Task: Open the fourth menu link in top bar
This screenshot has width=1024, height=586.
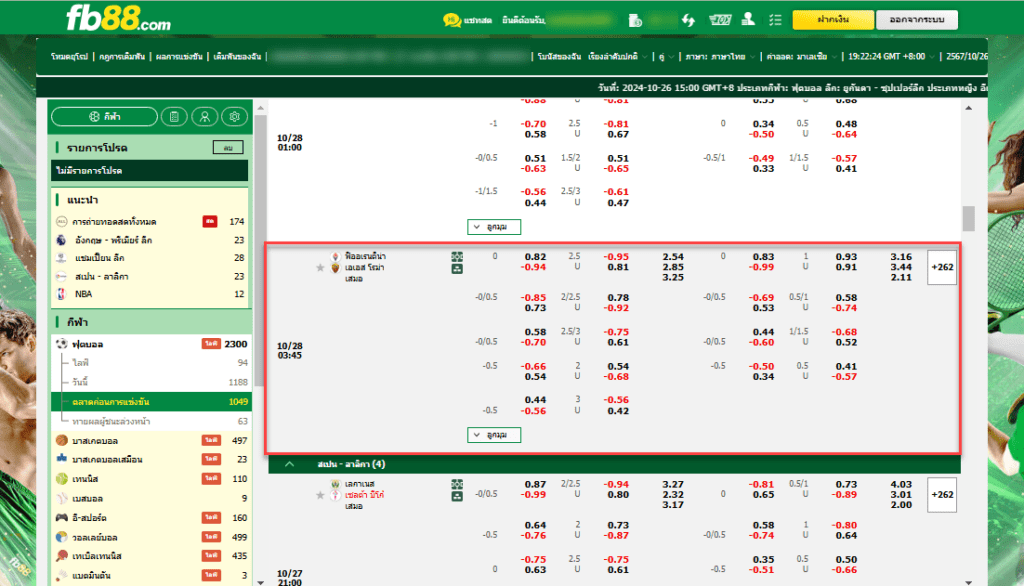Action: pos(237,57)
